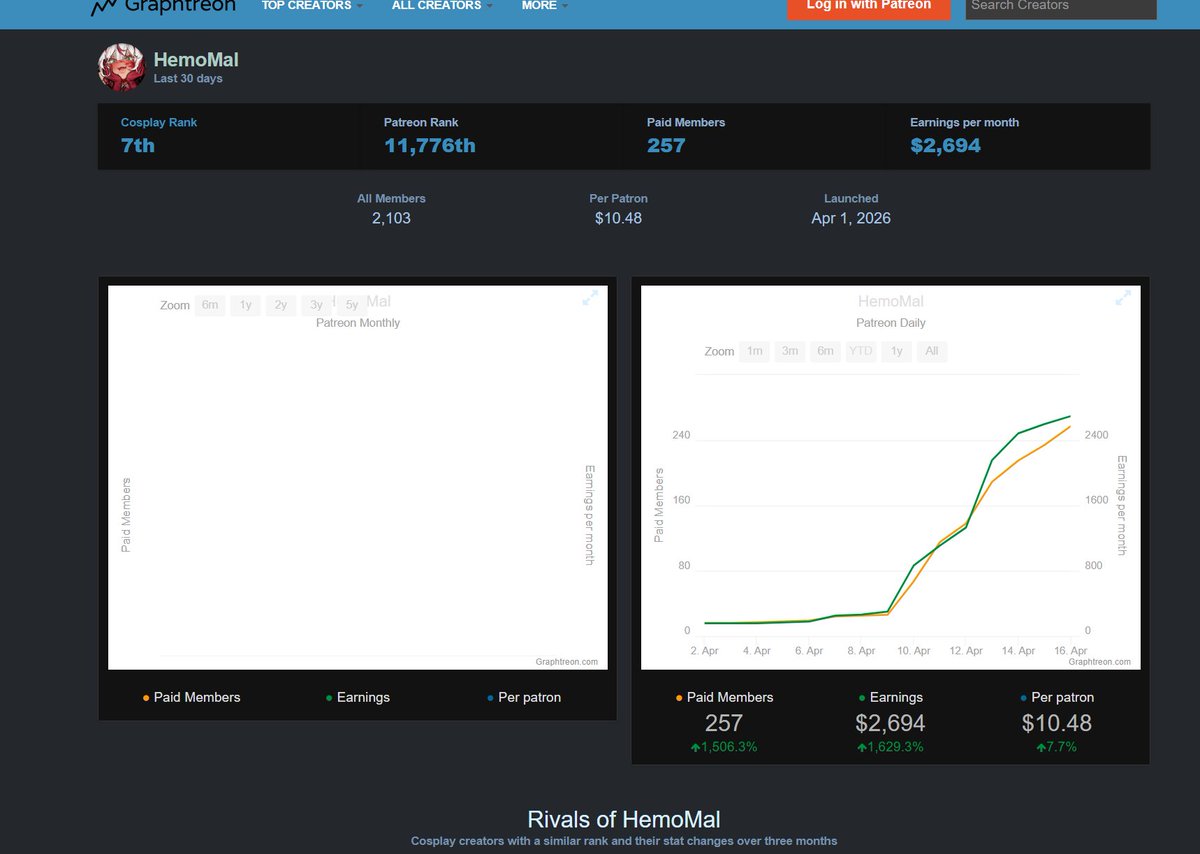Open HemoMal's profile avatar
Image resolution: width=1200 pixels, height=854 pixels.
(122, 68)
